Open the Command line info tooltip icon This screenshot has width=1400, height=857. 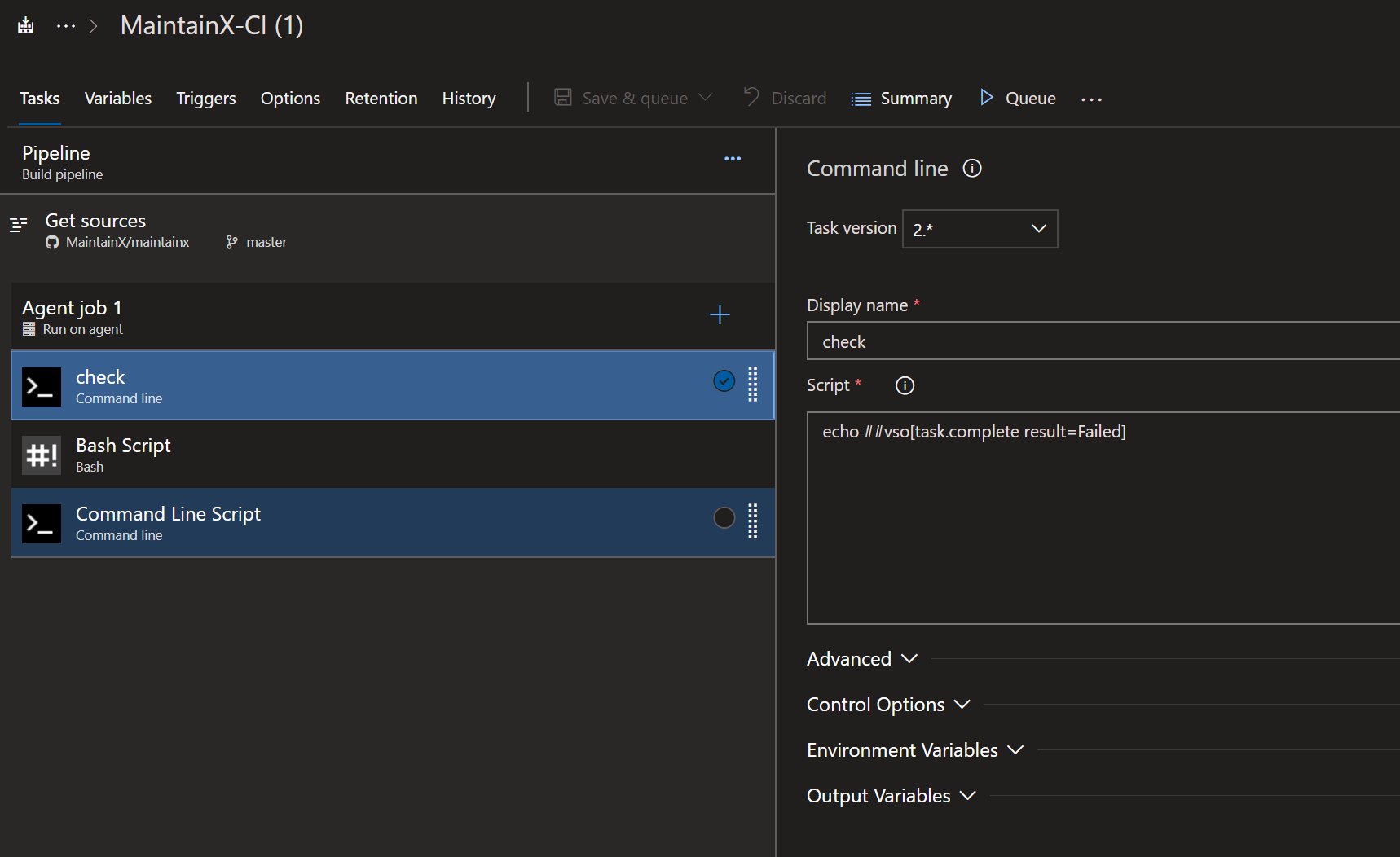pyautogui.click(x=972, y=169)
